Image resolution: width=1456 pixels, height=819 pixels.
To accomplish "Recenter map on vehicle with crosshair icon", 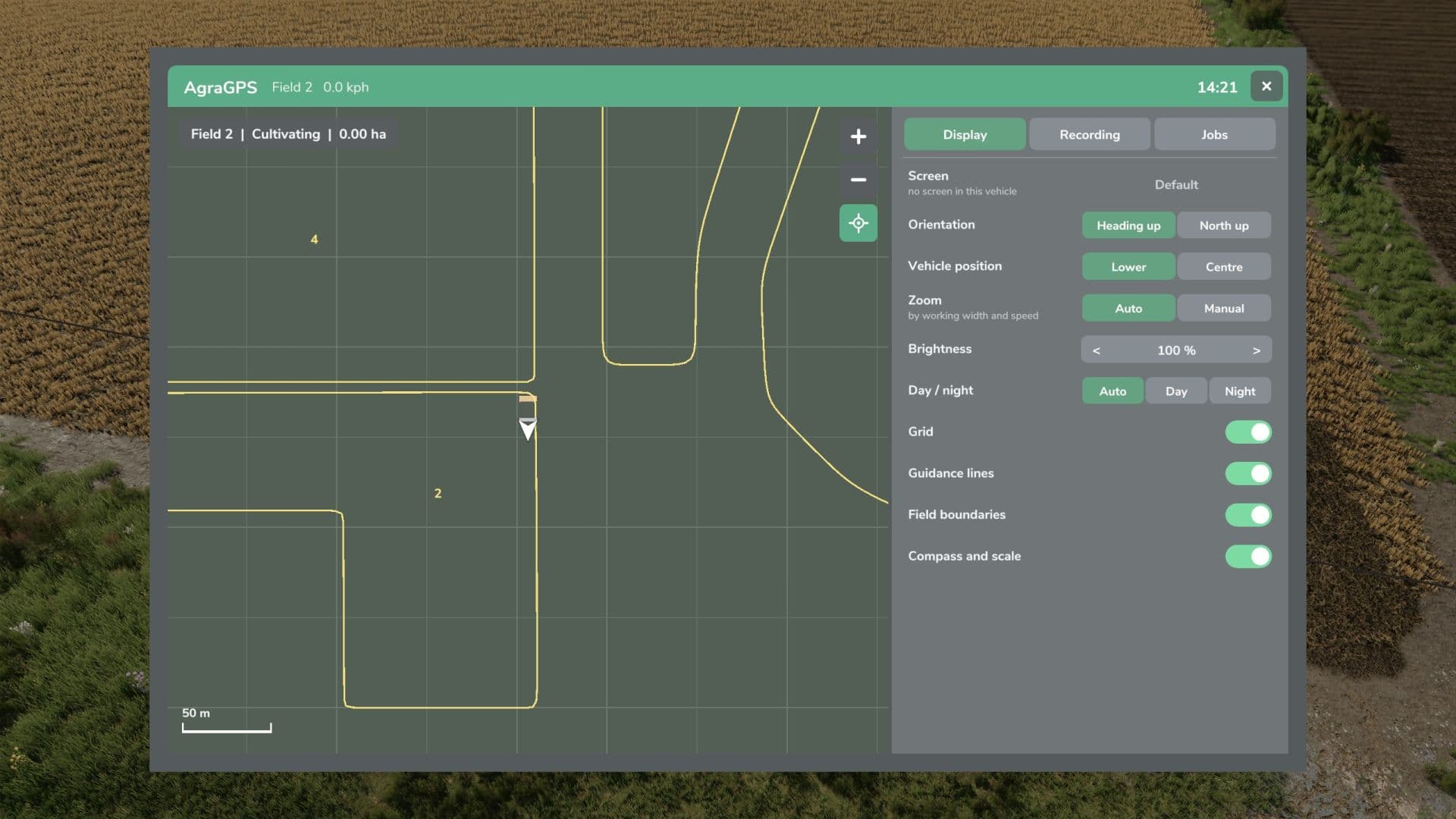I will pyautogui.click(x=858, y=223).
